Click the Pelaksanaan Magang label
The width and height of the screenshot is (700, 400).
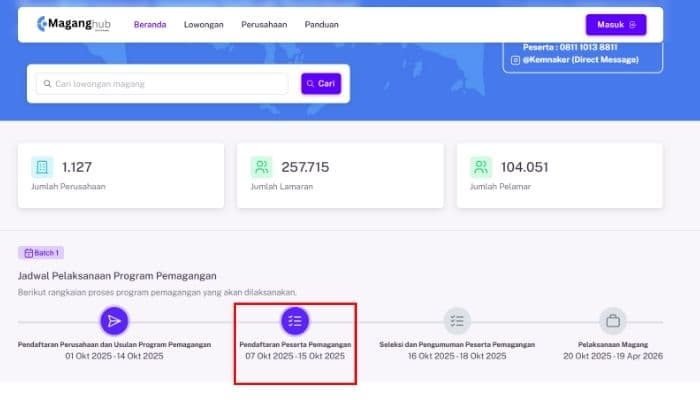pyautogui.click(x=613, y=345)
